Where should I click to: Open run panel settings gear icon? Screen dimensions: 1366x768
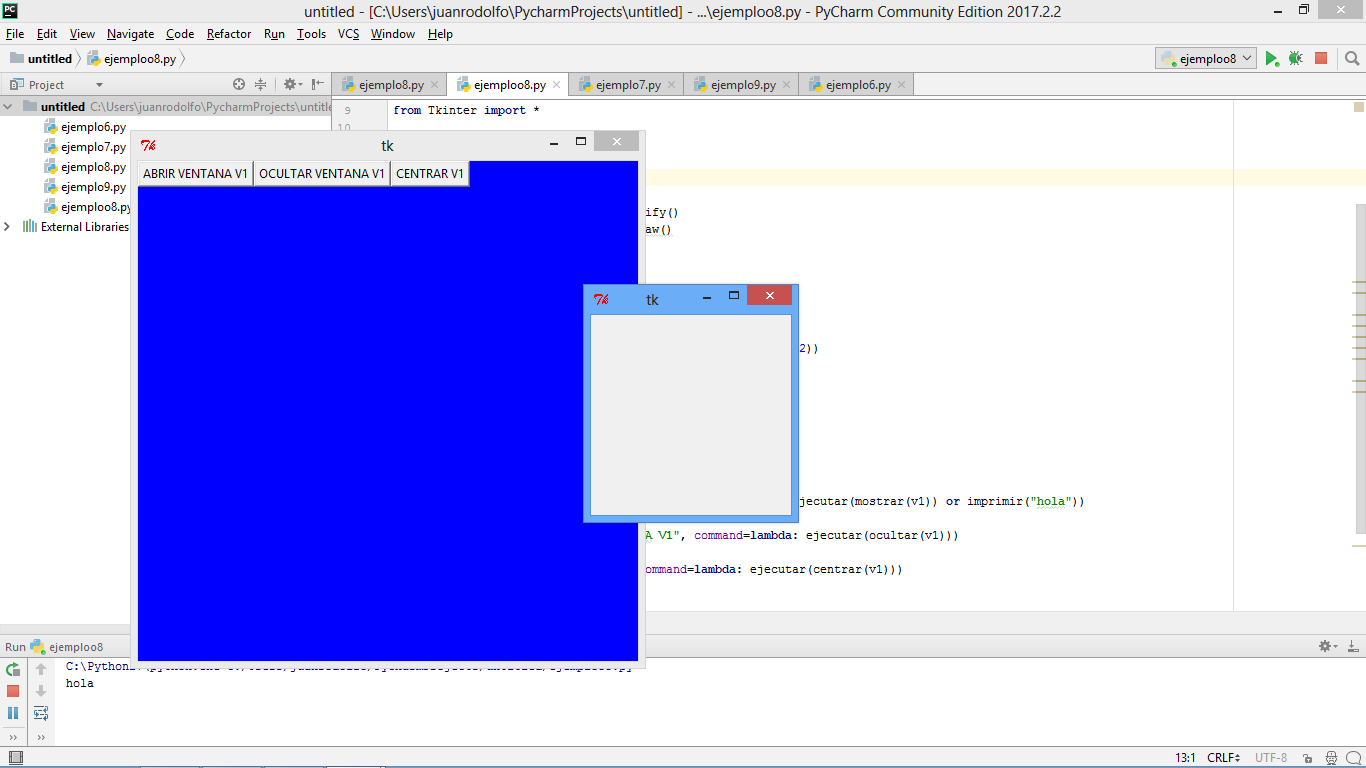(x=1325, y=646)
